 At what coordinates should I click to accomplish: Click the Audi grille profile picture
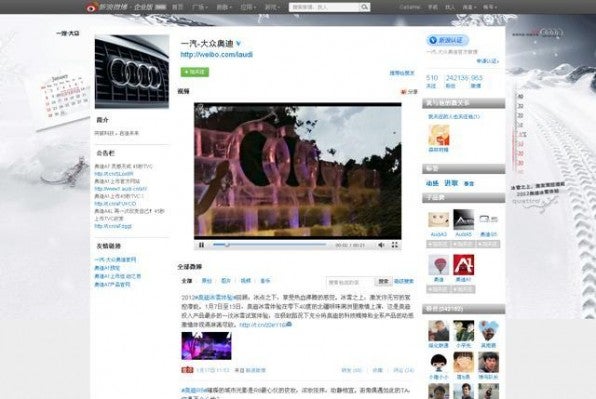coord(132,71)
